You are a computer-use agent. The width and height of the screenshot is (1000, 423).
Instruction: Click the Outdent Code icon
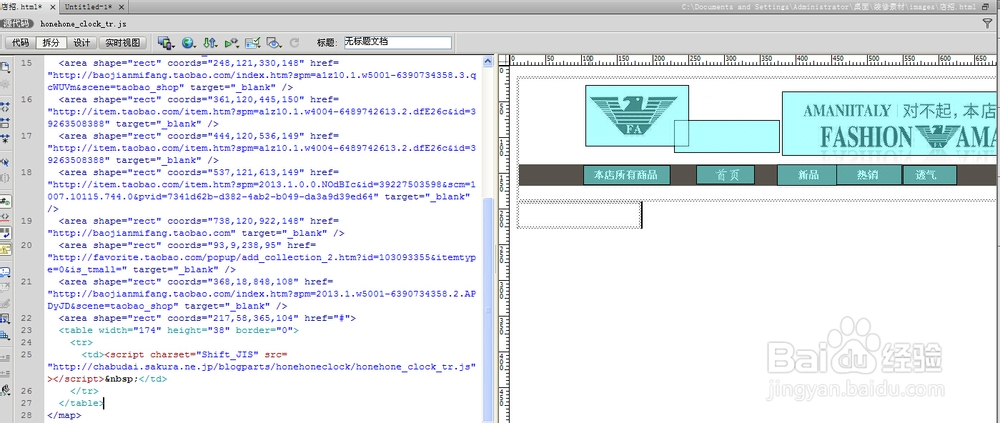tap(6, 373)
